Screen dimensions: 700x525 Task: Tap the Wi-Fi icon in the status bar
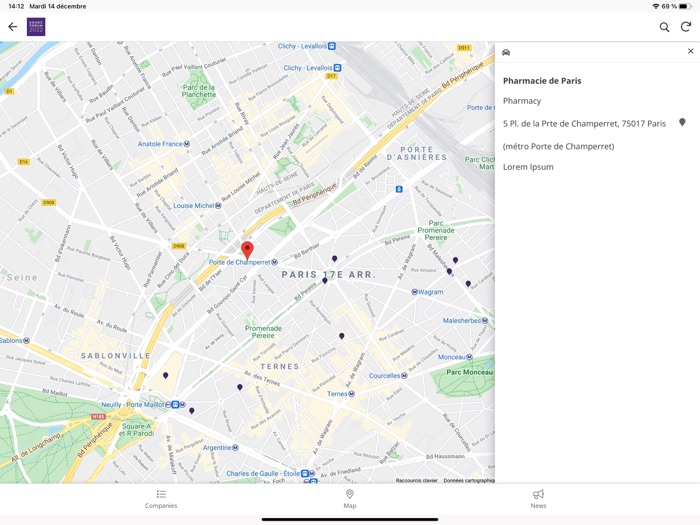pyautogui.click(x=656, y=6)
